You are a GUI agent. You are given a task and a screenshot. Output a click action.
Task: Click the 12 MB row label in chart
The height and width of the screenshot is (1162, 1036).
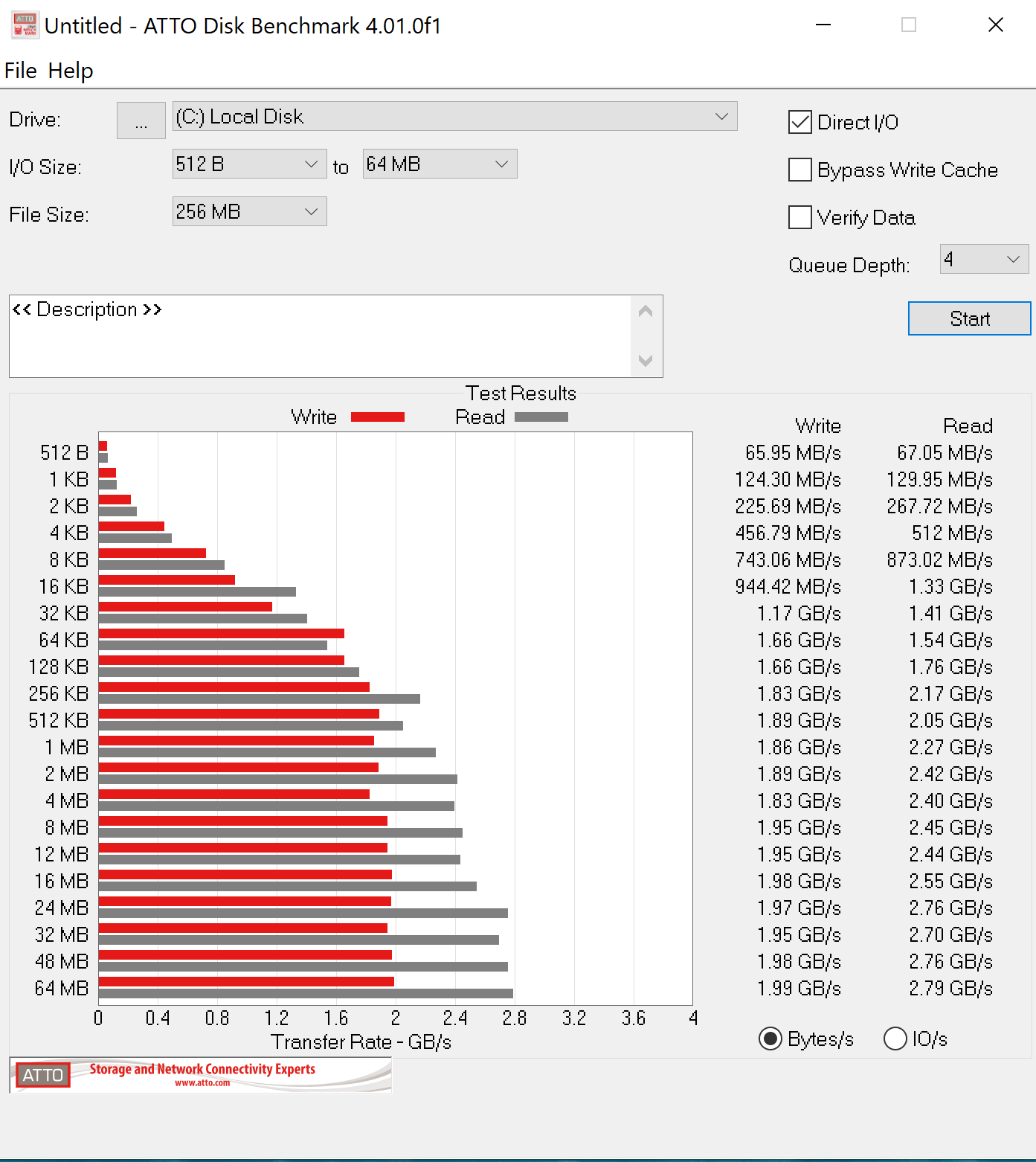[x=62, y=855]
